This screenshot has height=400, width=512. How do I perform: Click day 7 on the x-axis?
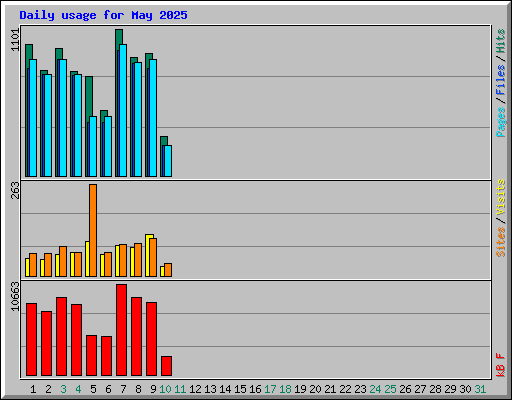click(x=123, y=389)
